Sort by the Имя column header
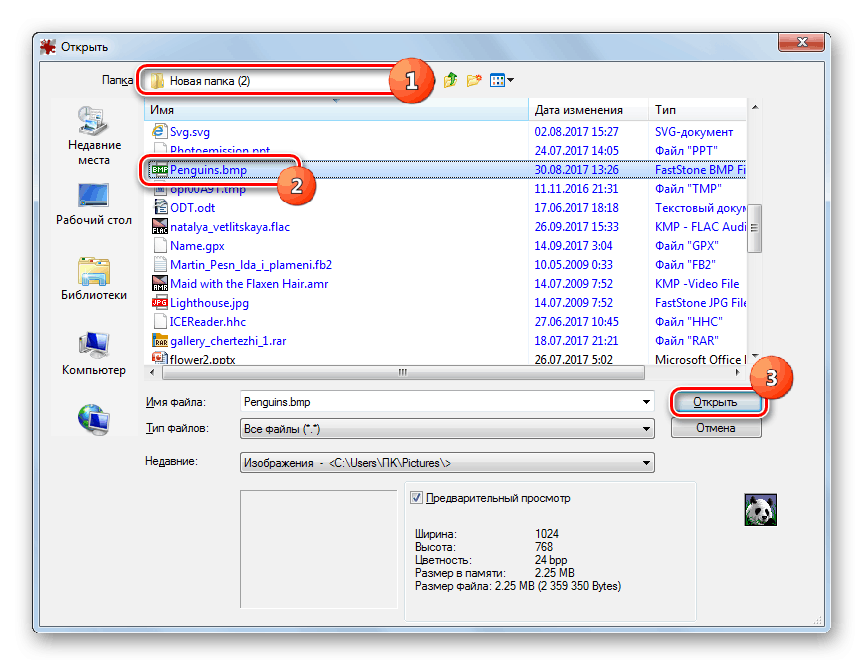This screenshot has width=864, height=666. click(336, 110)
